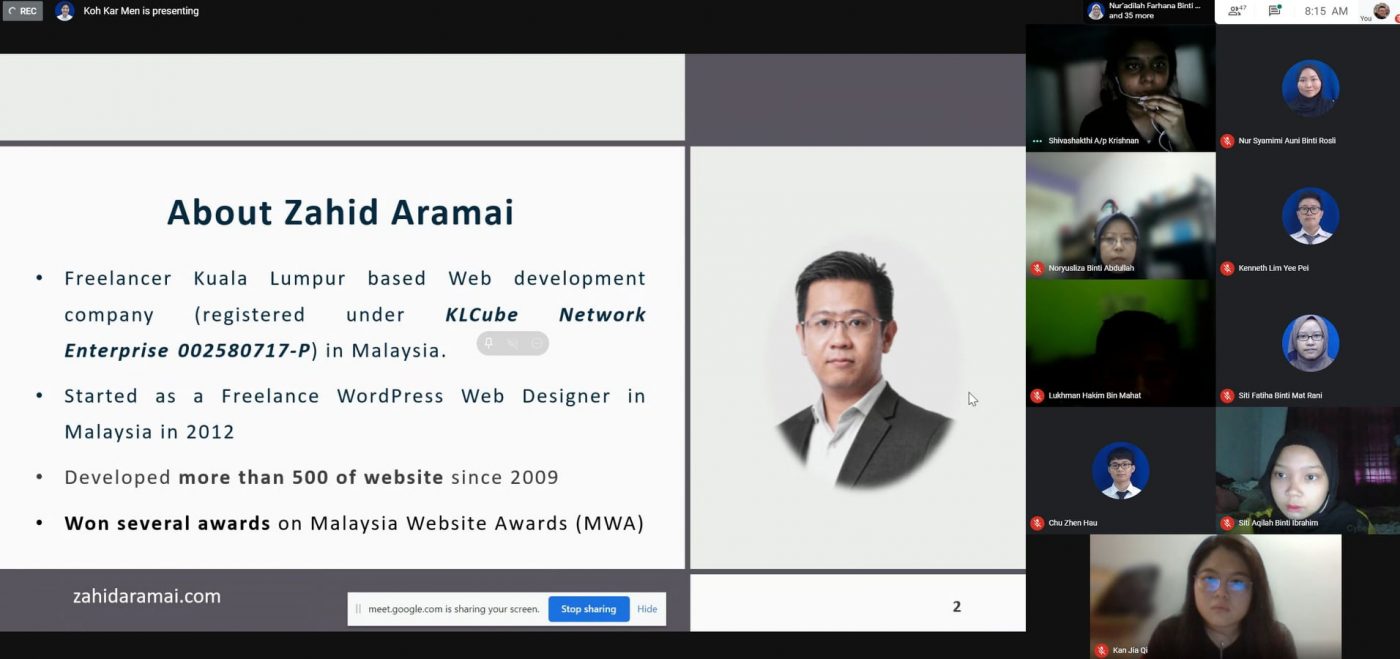Click Koh Kar Men's presenter avatar top-left

[64, 11]
